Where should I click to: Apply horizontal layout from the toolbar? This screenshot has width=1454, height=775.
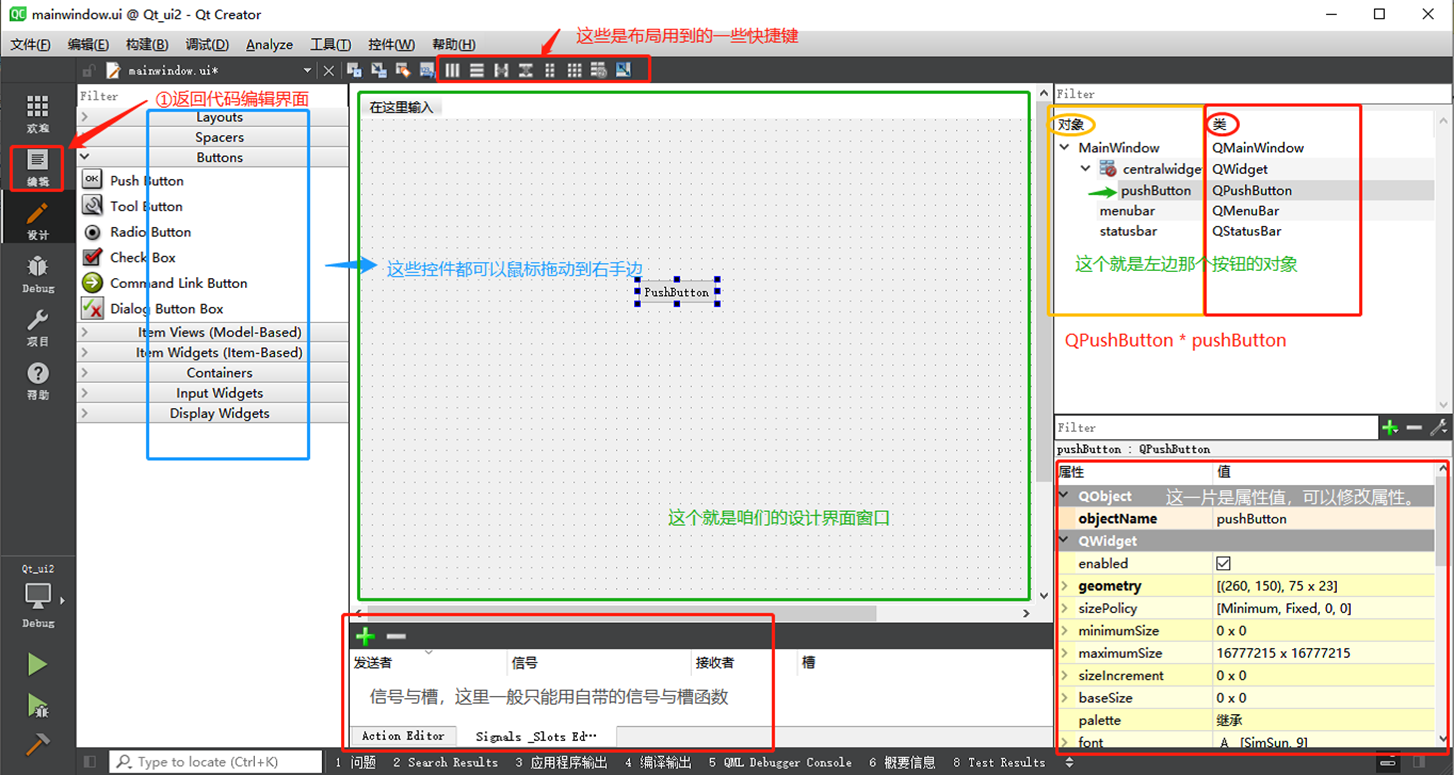(x=452, y=70)
